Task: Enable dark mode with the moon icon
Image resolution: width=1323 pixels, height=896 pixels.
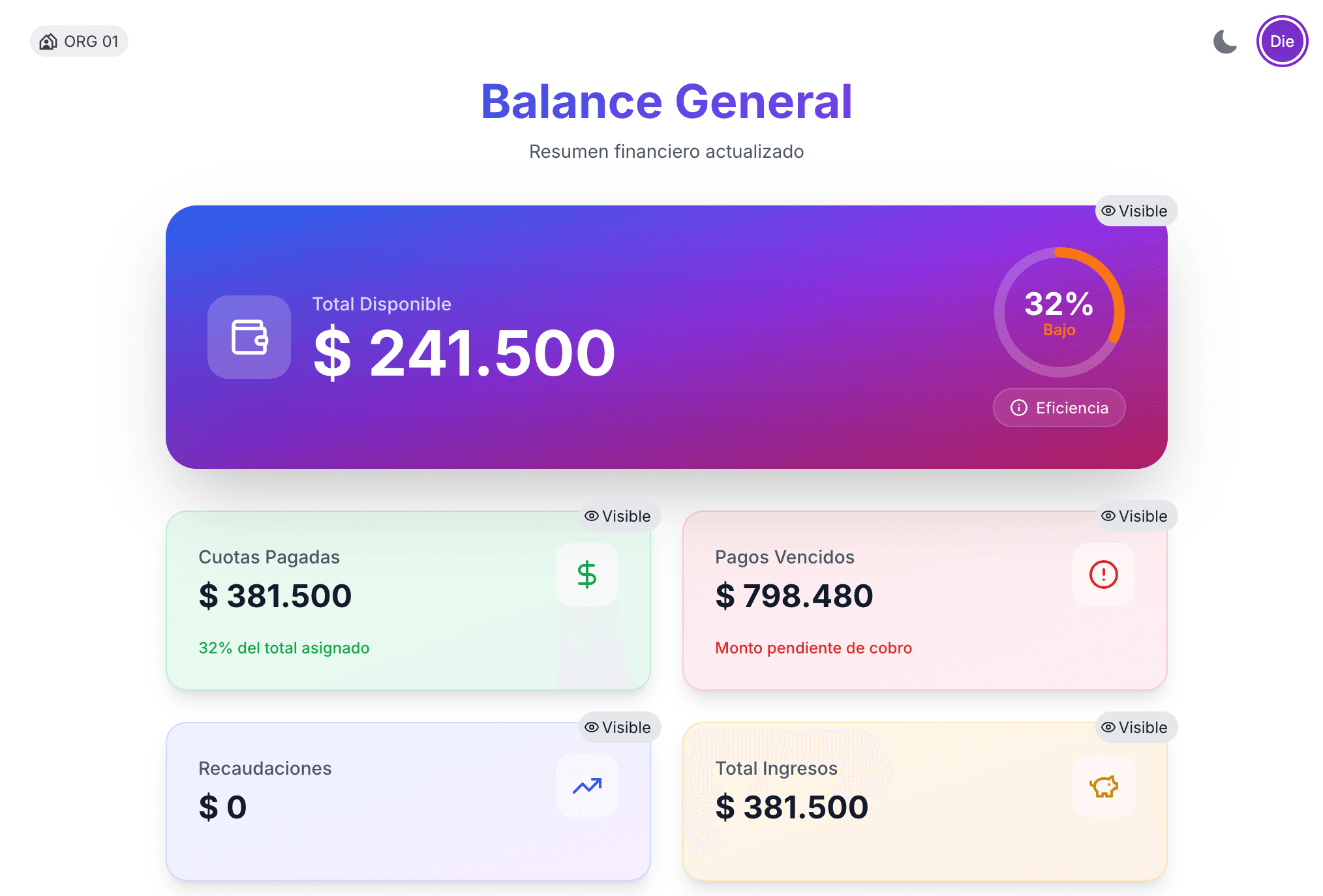Action: tap(1224, 41)
